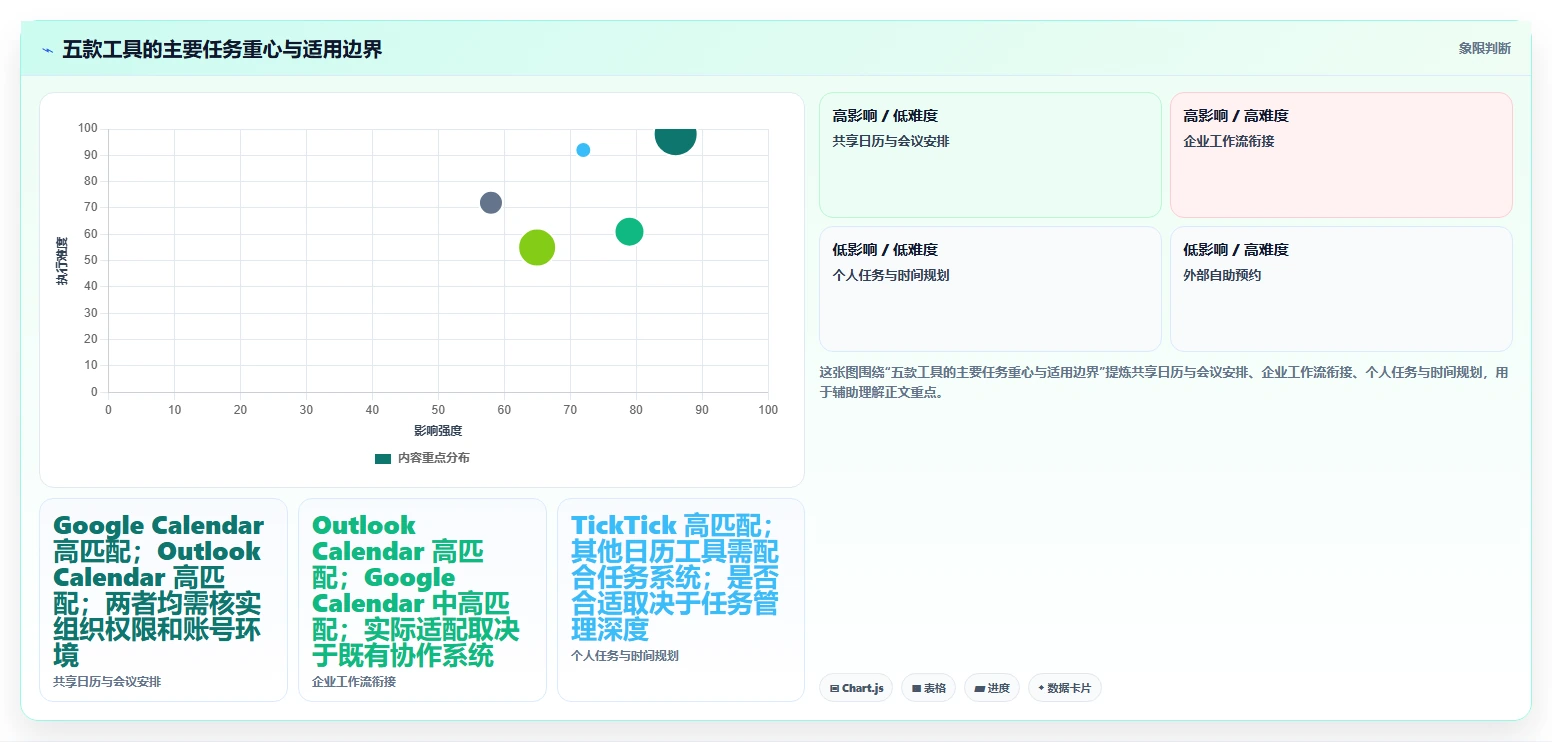Click the small light blue bubble
The height and width of the screenshot is (742, 1552).
[x=583, y=150]
